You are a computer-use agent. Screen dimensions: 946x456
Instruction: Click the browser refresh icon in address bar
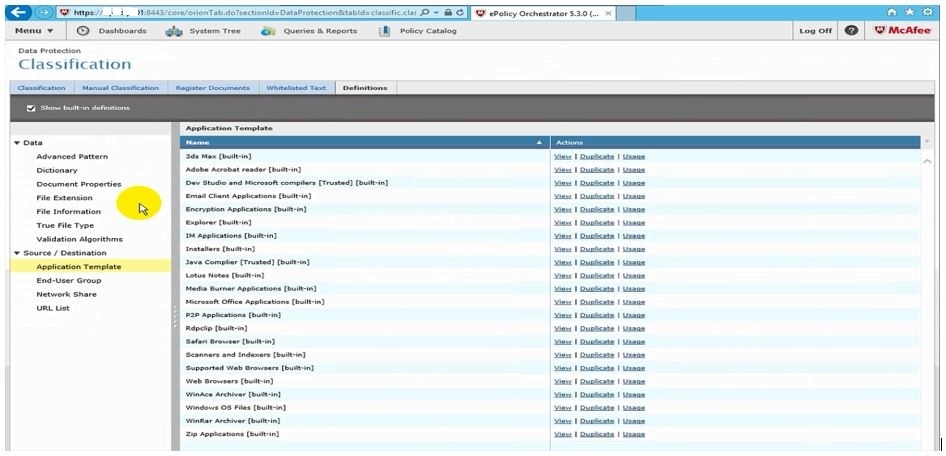pos(461,13)
